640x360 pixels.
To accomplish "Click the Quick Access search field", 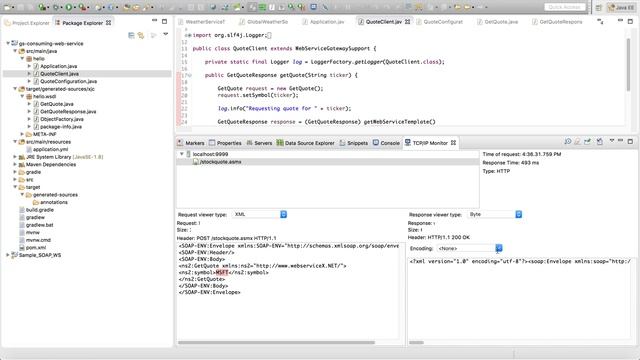I will pos(564,7).
